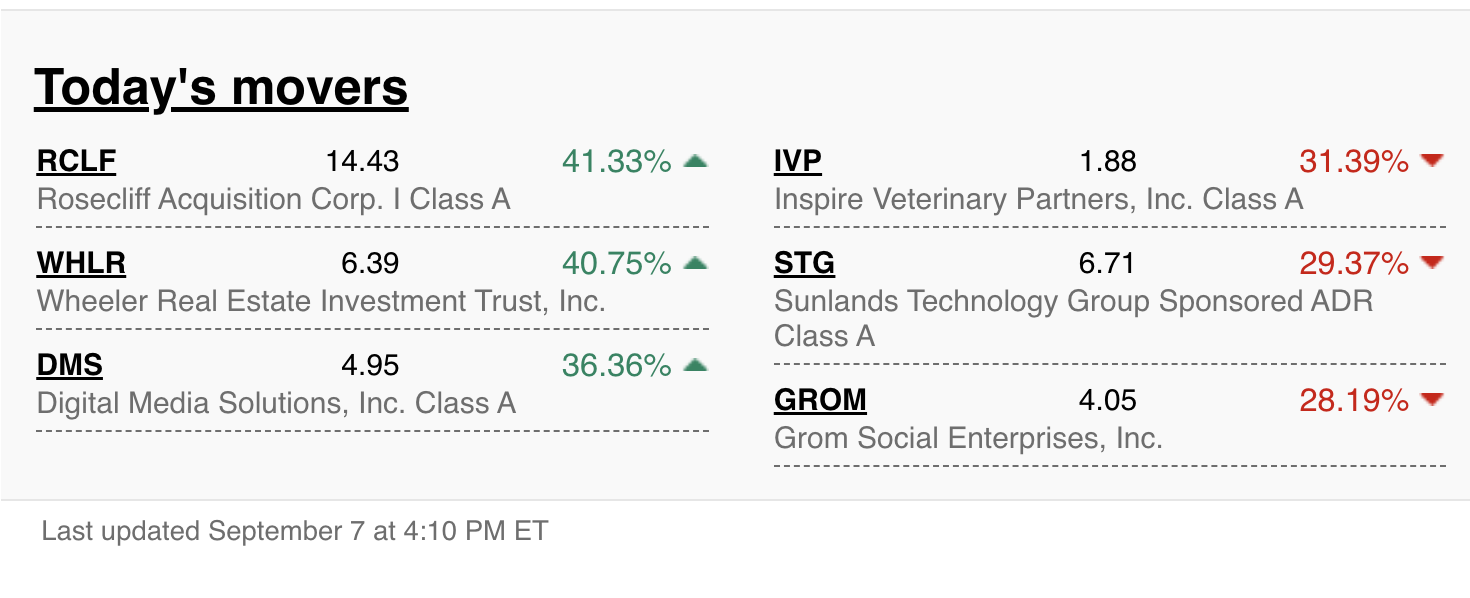Click the RCLF 41.33% gain figure

coord(616,161)
